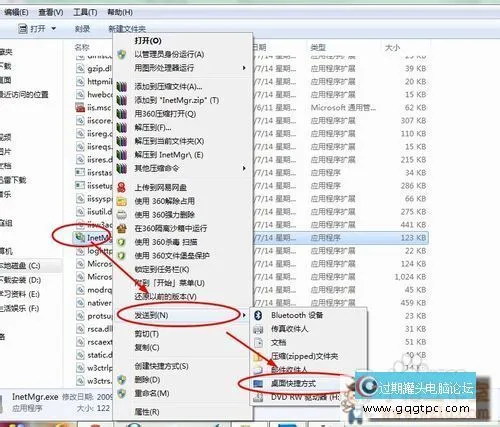The height and width of the screenshot is (427, 500).
Task: Click the fax icon beside 传真收件人
Action: tap(258, 329)
